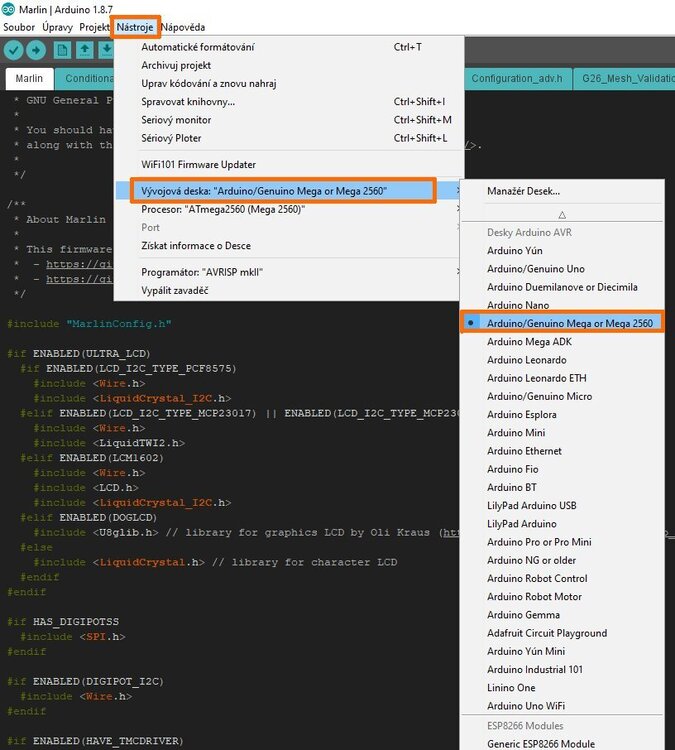Screen dimensions: 675x750
Task: Choose Generic ESP8266 Module board
Action: coord(562,743)
